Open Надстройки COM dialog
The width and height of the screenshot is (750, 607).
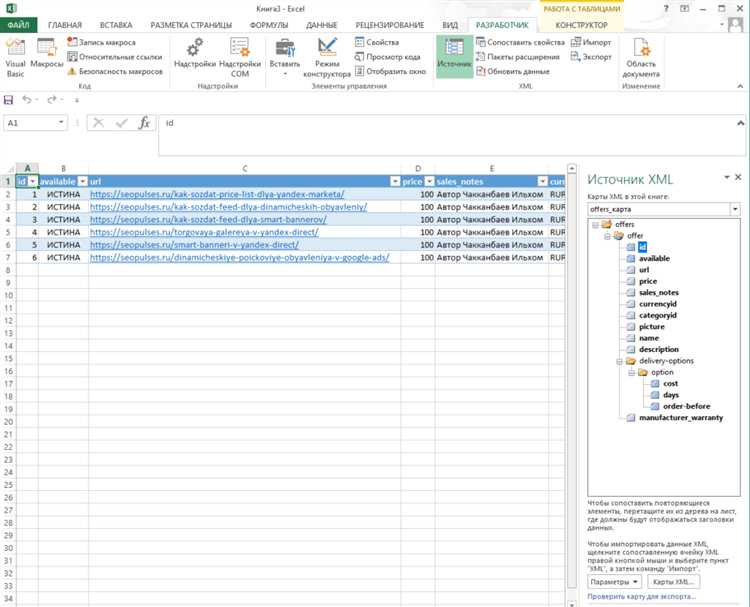pyautogui.click(x=240, y=58)
